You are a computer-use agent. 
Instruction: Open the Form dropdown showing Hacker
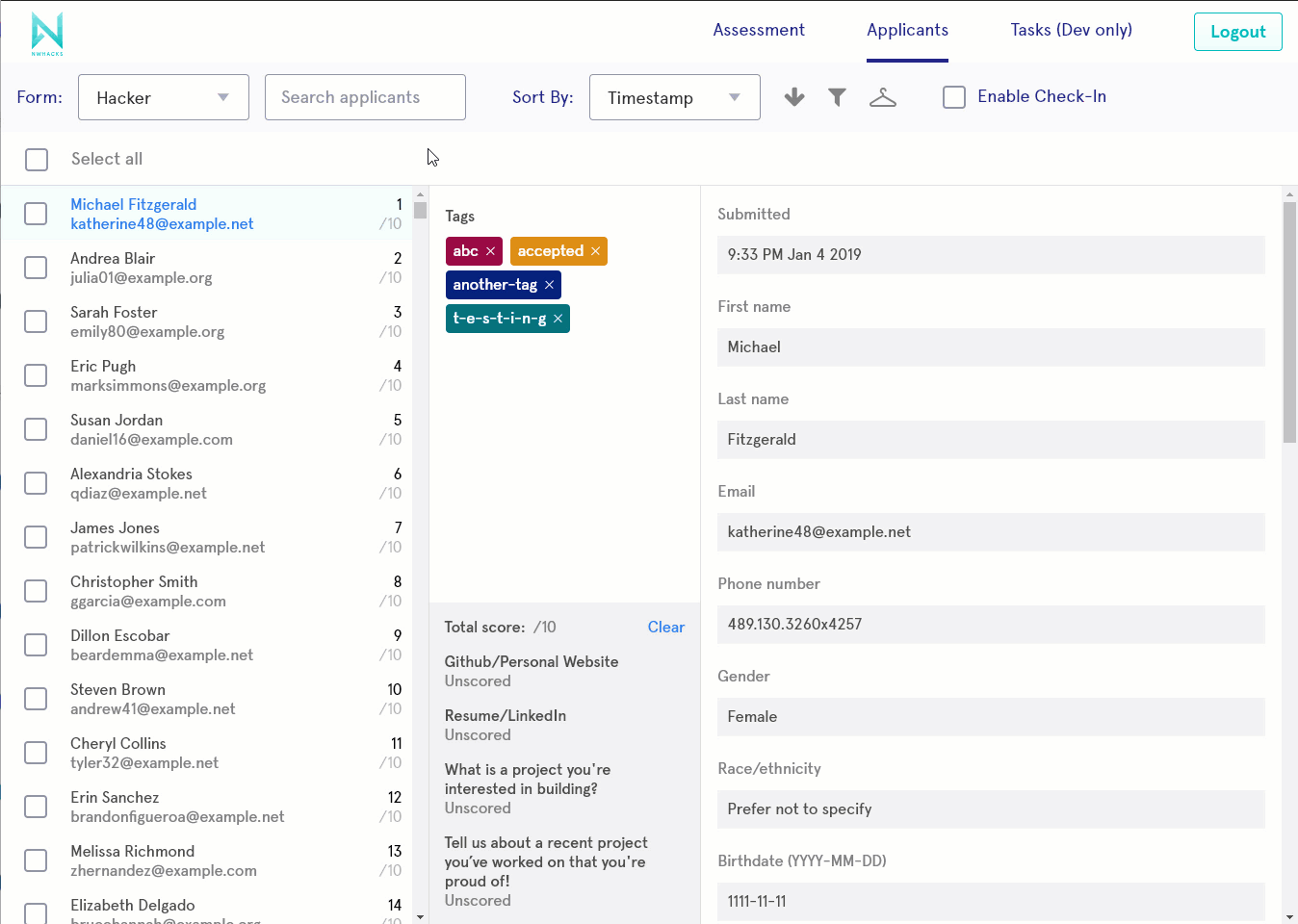point(164,97)
